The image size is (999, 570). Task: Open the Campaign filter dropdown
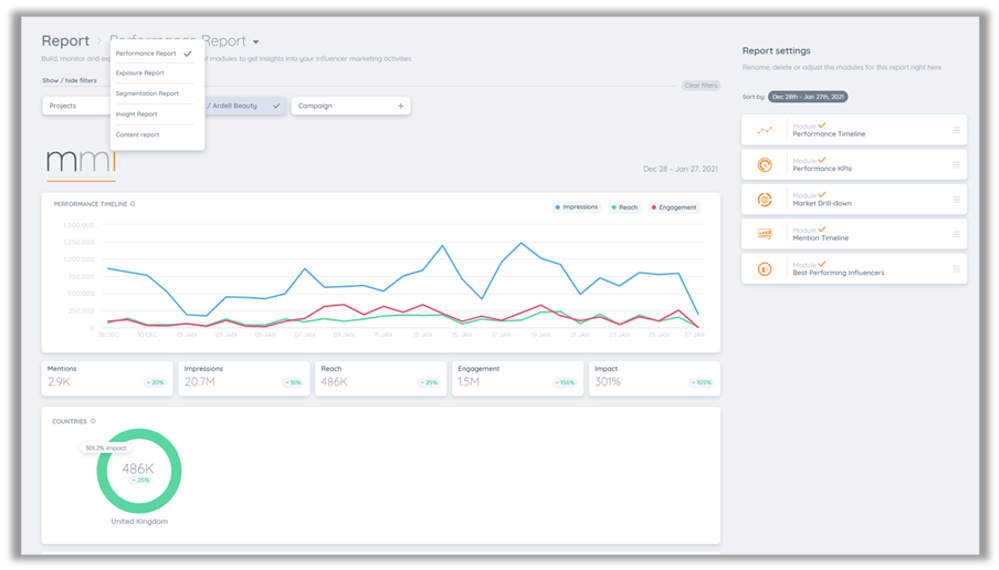tap(351, 106)
